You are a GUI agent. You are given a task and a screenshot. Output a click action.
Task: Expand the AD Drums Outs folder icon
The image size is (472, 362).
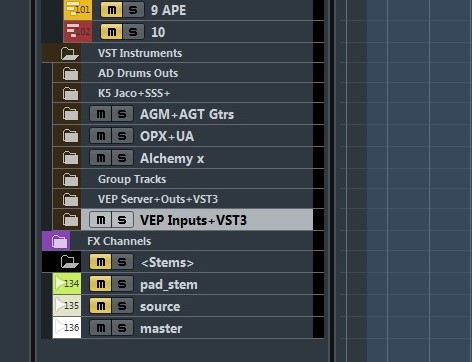[71, 74]
